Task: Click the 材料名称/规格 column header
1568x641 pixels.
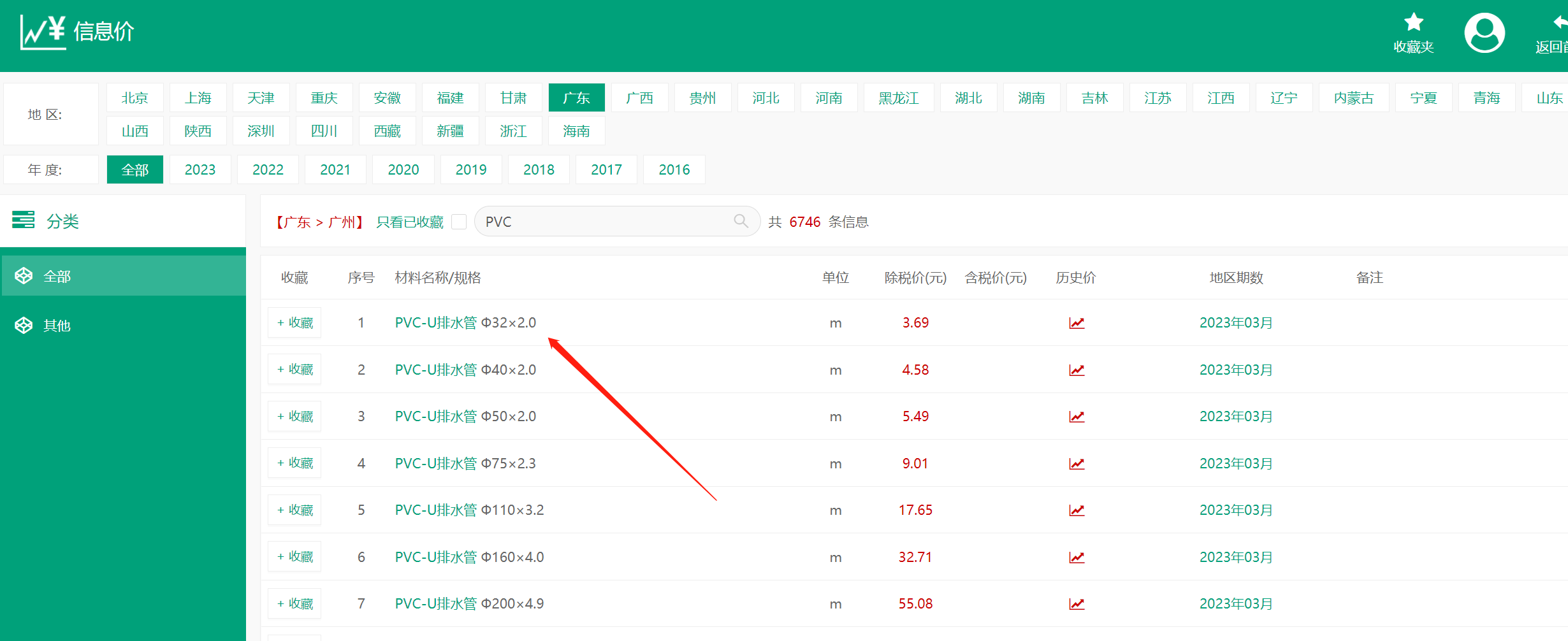Action: pyautogui.click(x=438, y=278)
